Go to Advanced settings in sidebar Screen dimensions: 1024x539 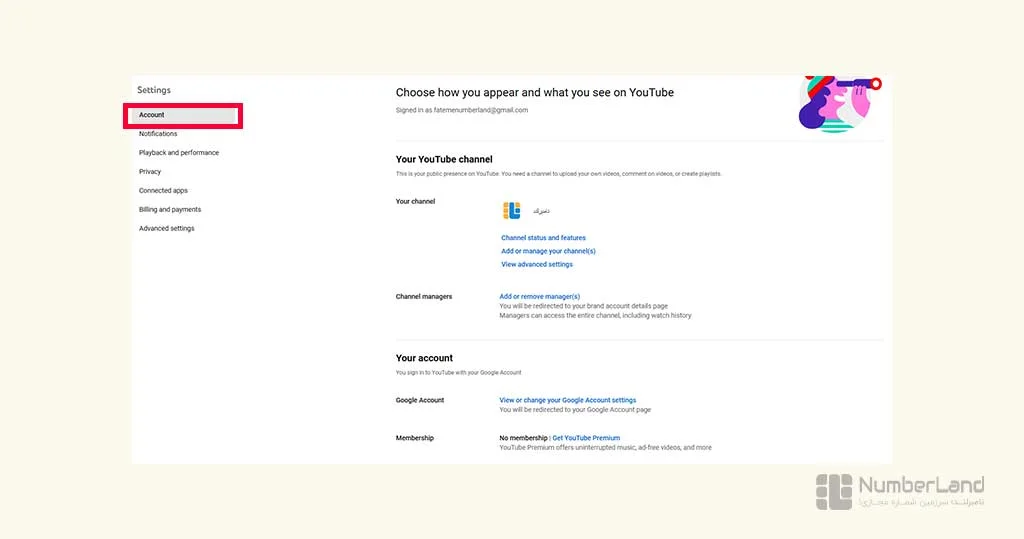click(x=167, y=229)
